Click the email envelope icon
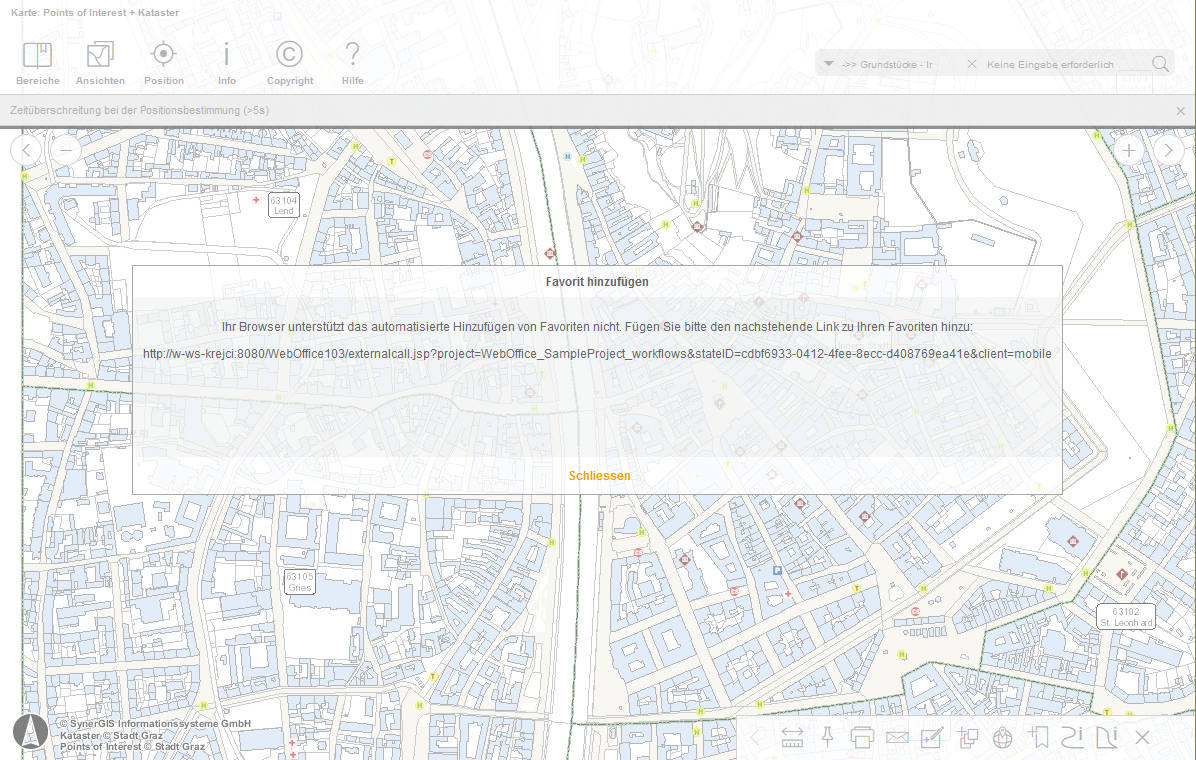 [x=896, y=738]
